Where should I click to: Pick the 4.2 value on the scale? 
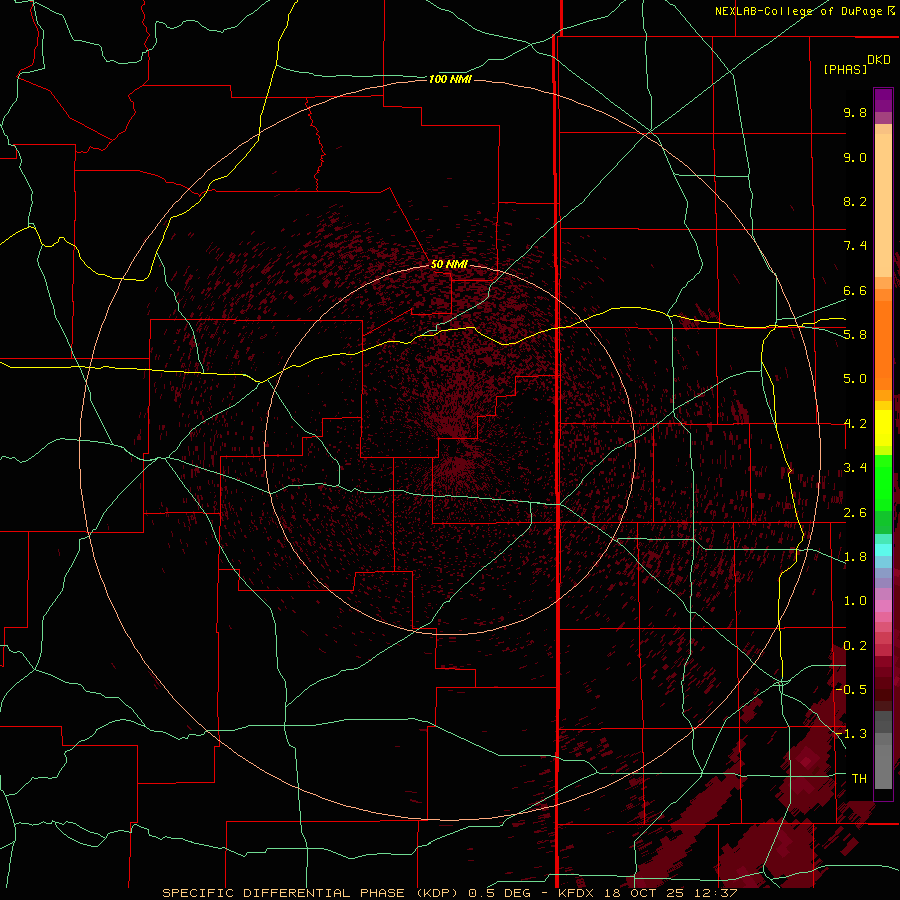855,424
